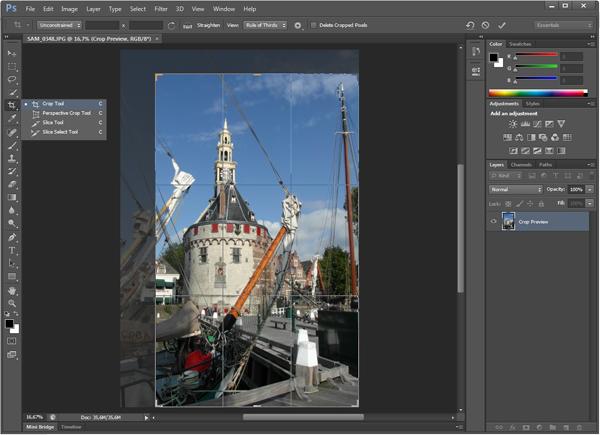Open the Rule of Thirds view dropdown

[x=265, y=25]
